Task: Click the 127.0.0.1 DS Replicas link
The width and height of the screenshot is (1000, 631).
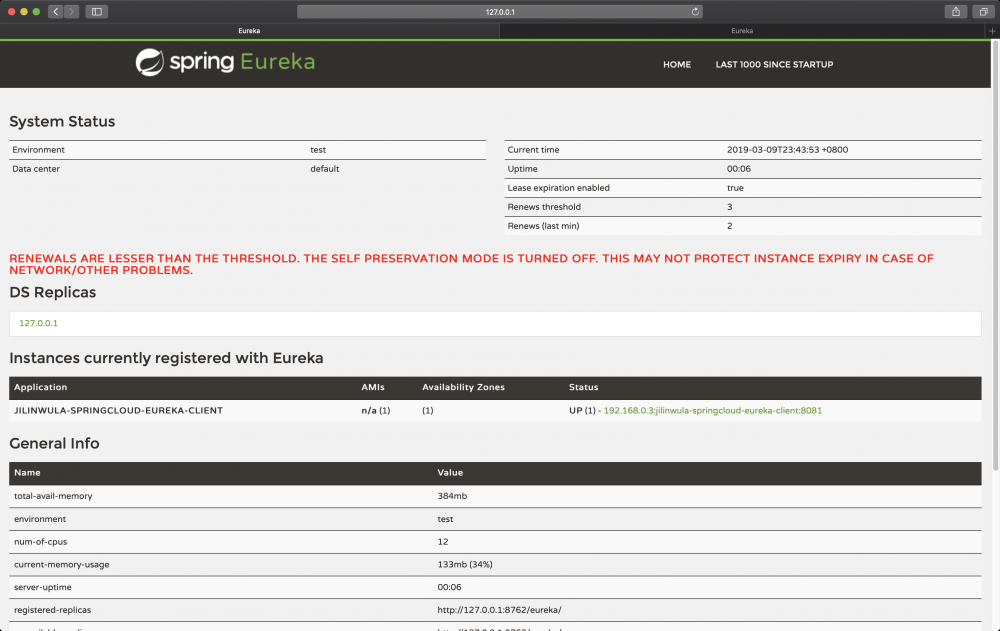Action: 38,323
